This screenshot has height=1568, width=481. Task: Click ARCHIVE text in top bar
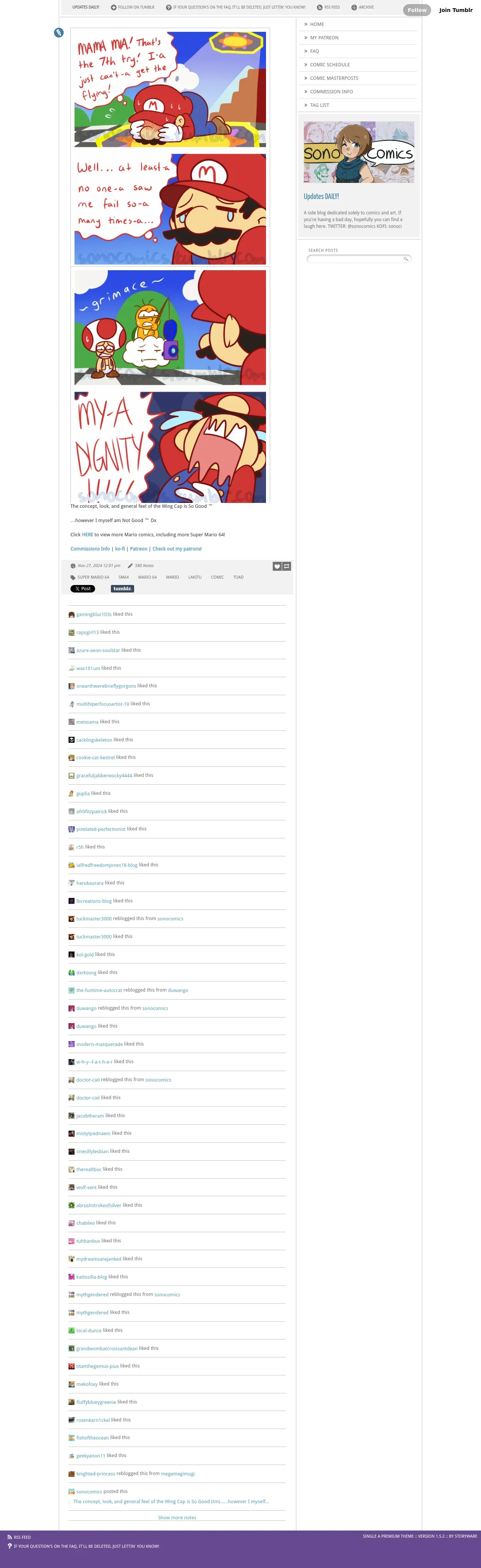tap(366, 7)
